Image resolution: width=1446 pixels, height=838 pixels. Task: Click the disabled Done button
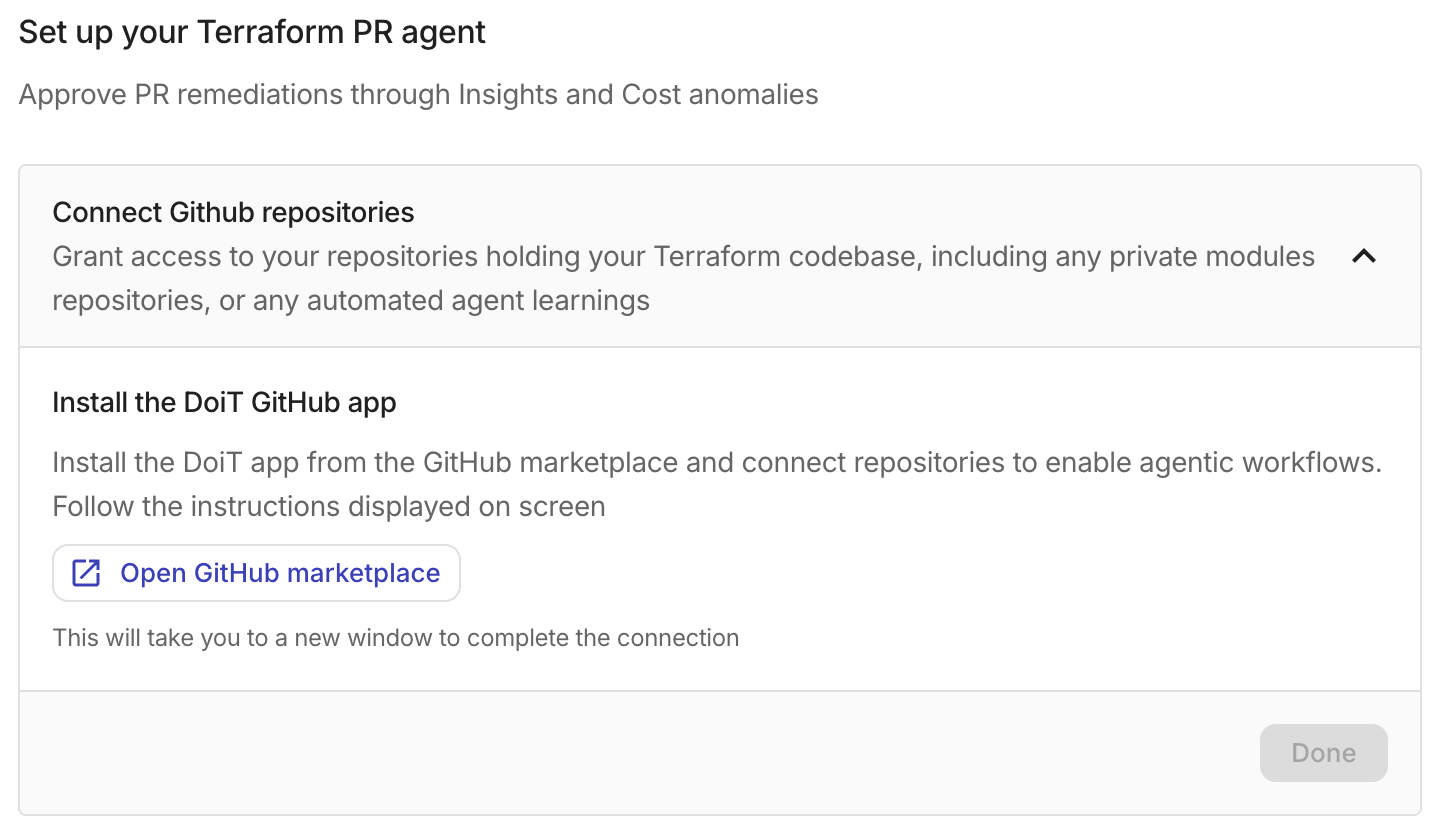(x=1323, y=753)
